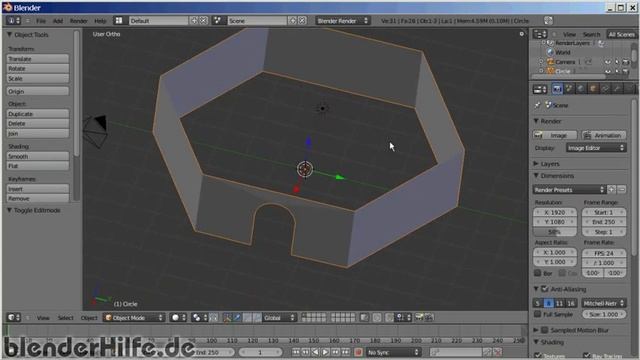
Task: Click the OpenGL render active viewport icon
Action: pyautogui.click(x=419, y=318)
